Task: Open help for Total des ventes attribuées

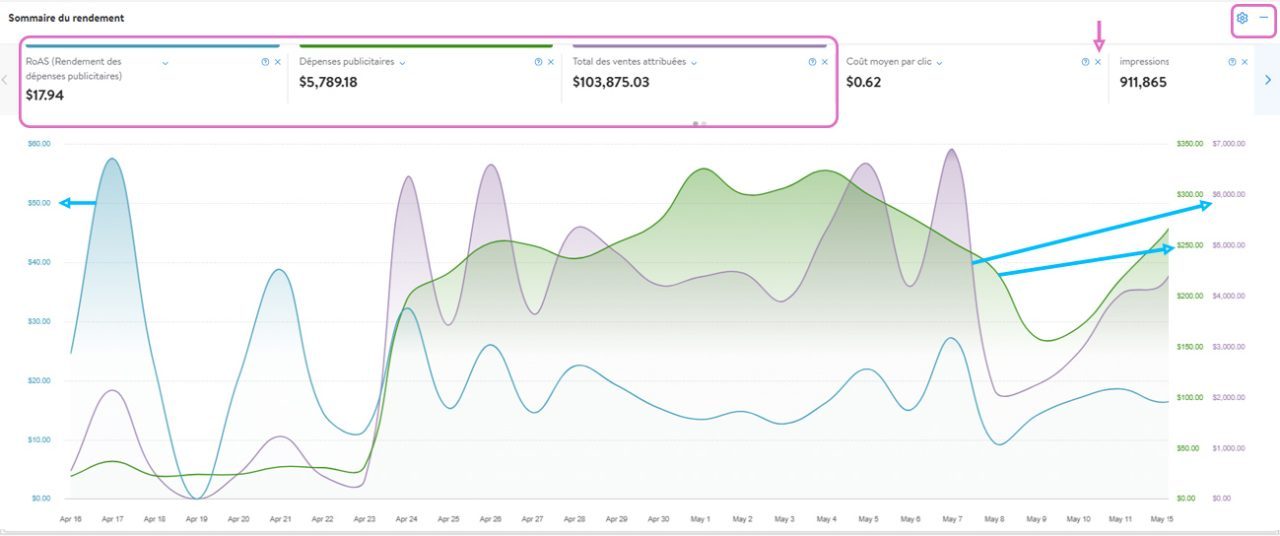Action: (812, 62)
